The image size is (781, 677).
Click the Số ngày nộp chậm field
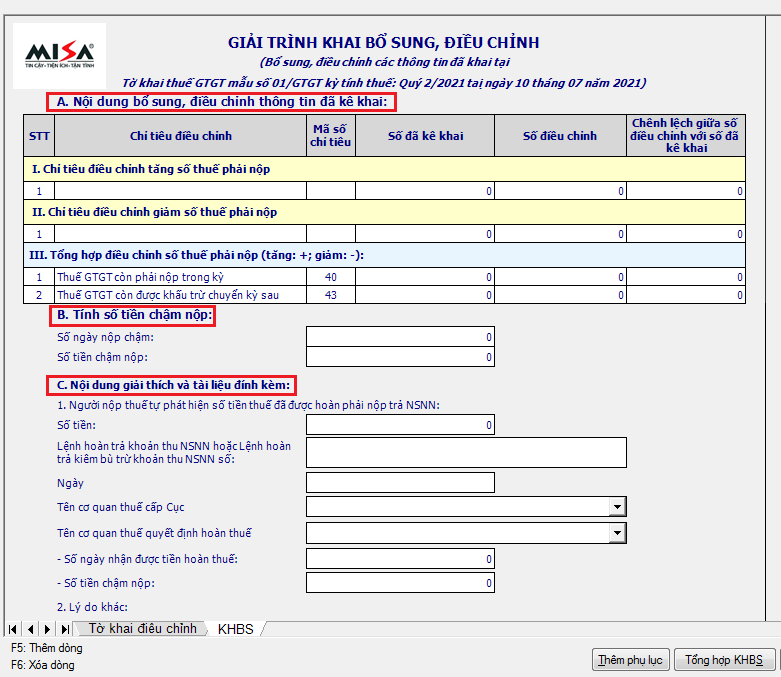[x=400, y=337]
